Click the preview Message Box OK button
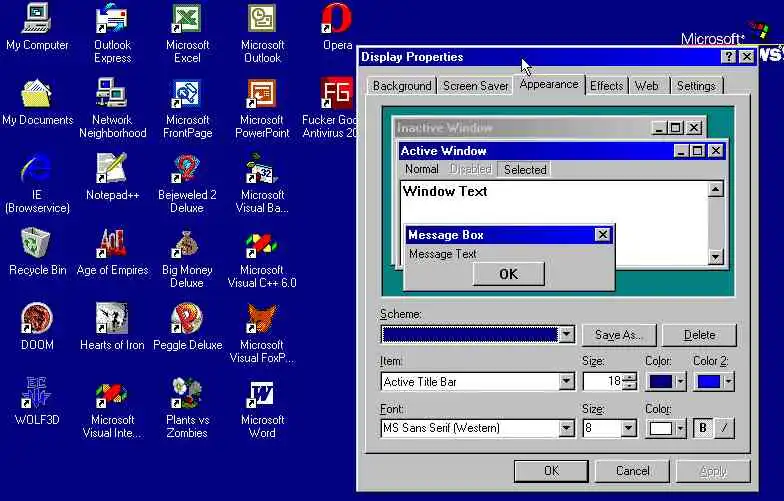The width and height of the screenshot is (784, 501). coord(508,274)
